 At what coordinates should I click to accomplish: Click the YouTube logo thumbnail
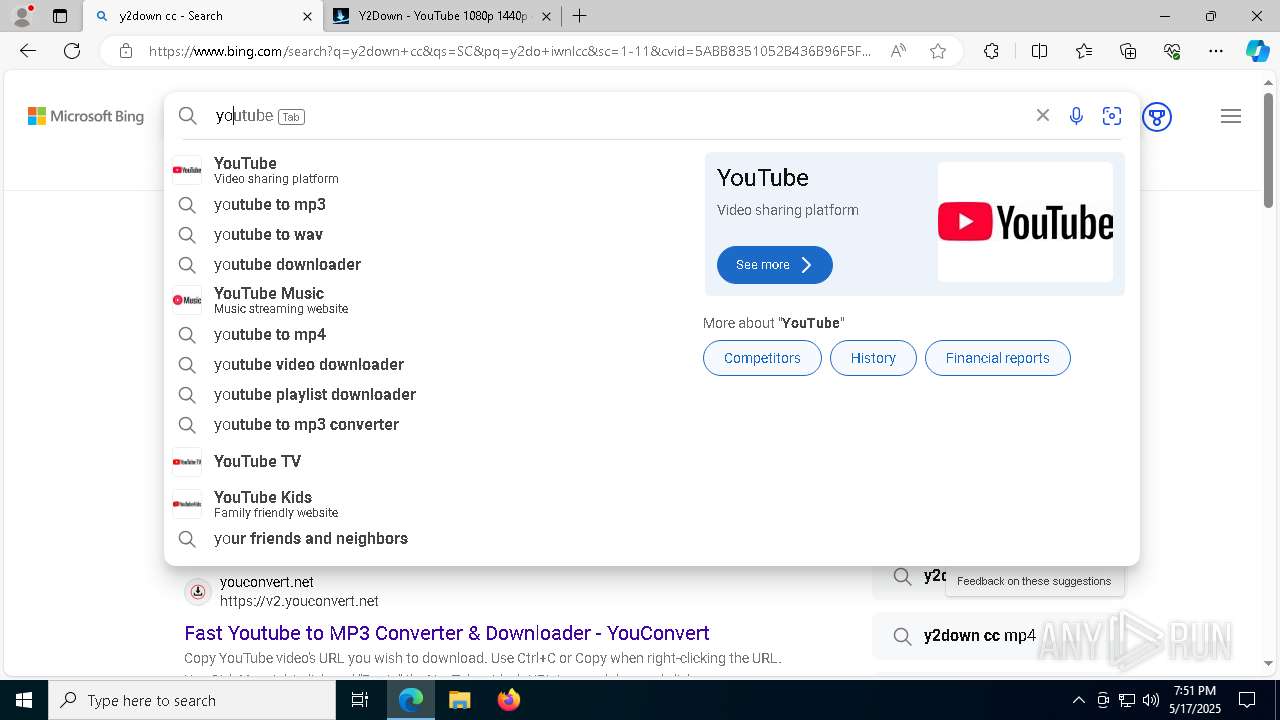click(1025, 222)
